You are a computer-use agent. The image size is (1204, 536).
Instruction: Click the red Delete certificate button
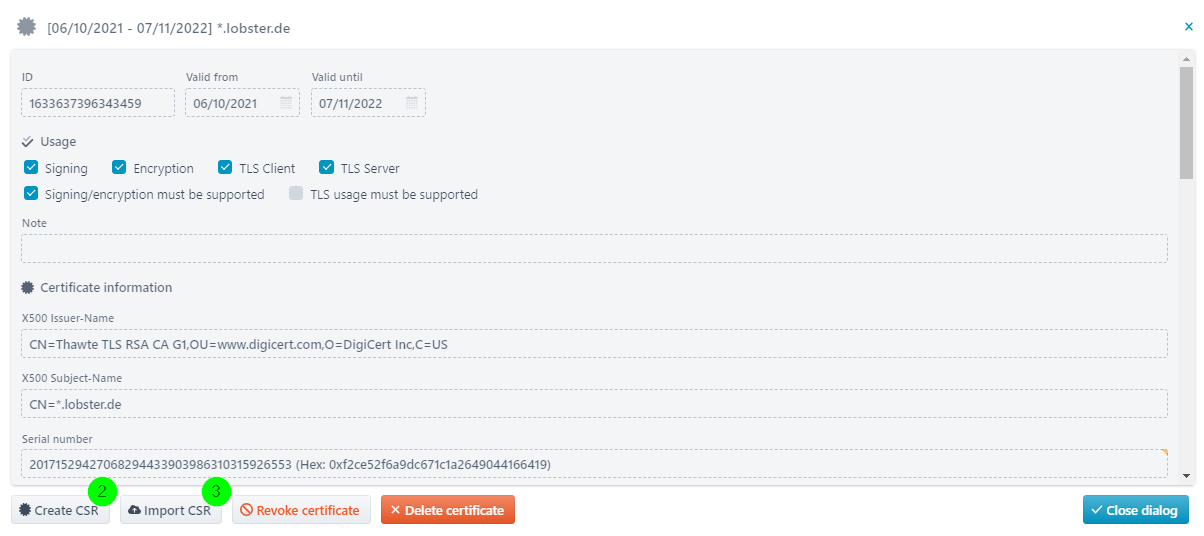click(x=448, y=510)
